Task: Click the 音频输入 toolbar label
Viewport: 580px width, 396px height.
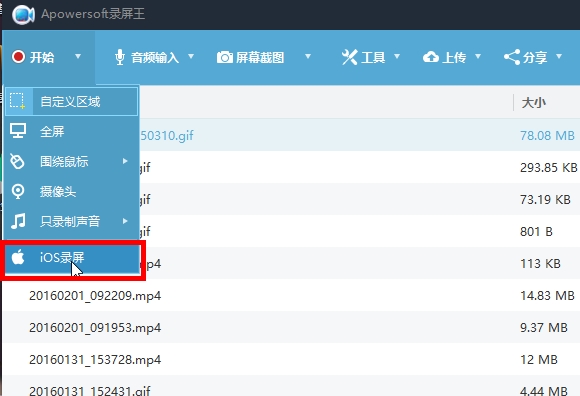Action: pos(155,58)
